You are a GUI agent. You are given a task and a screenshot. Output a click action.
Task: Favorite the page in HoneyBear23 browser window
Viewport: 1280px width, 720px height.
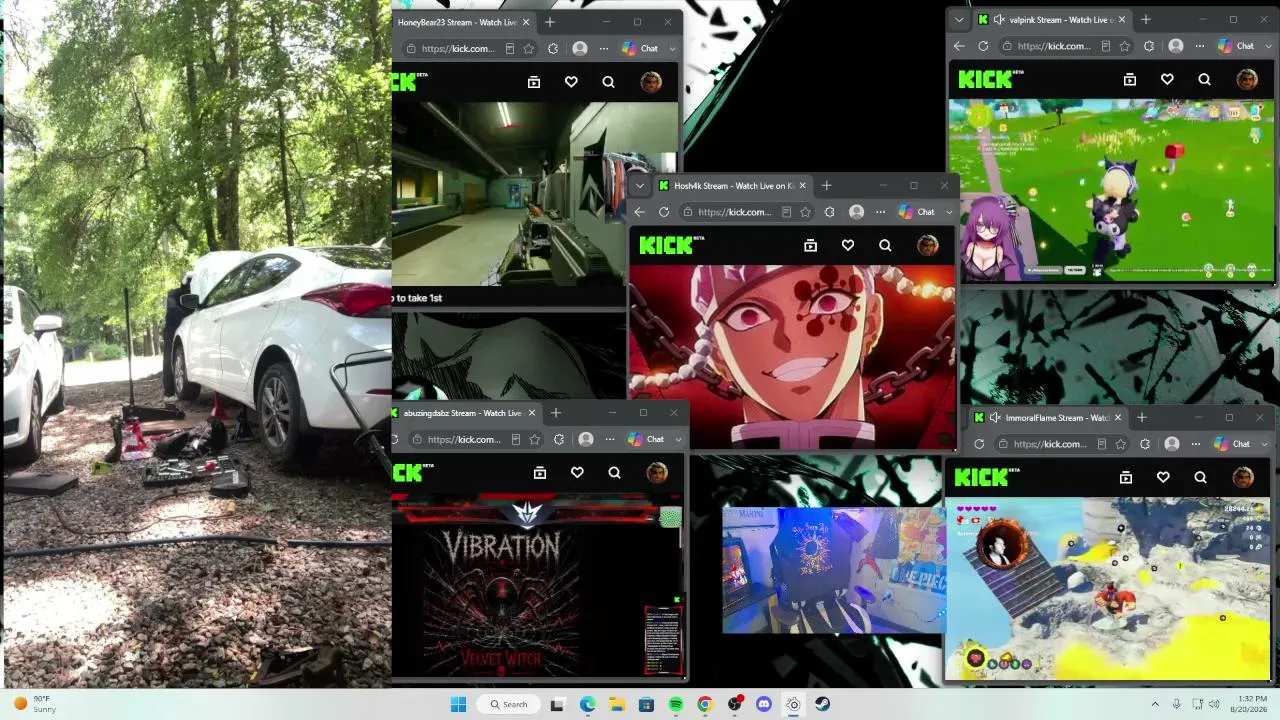[x=528, y=48]
